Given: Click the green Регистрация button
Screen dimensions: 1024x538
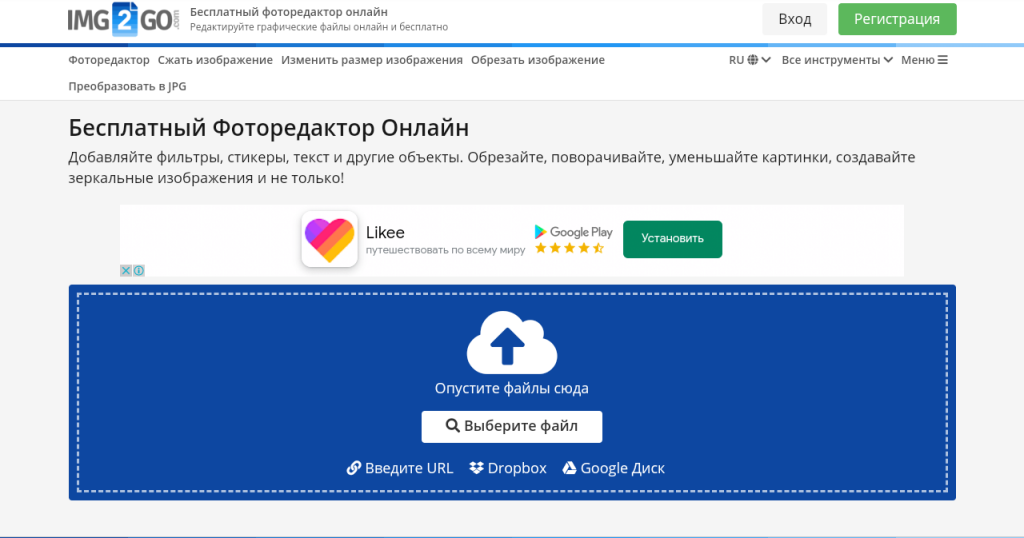Looking at the screenshot, I should click(897, 19).
